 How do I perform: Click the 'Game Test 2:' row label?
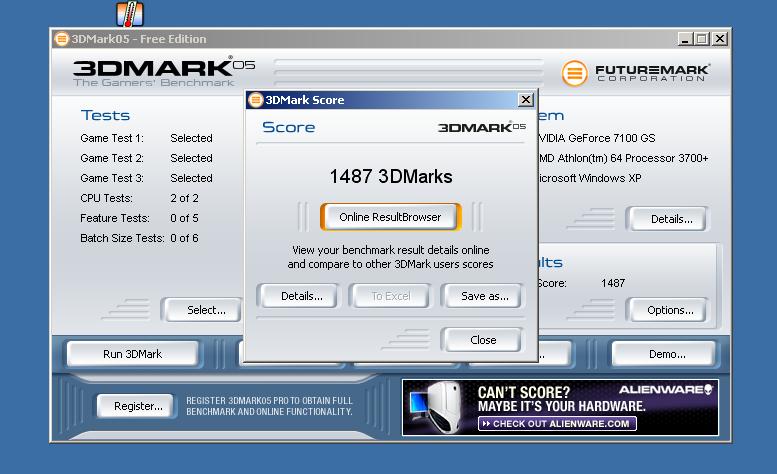coord(112,158)
